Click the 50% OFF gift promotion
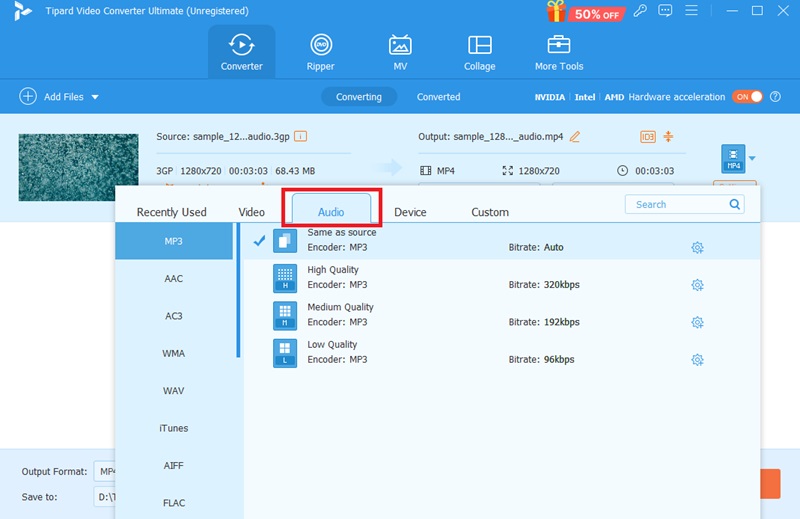 pyautogui.click(x=586, y=12)
